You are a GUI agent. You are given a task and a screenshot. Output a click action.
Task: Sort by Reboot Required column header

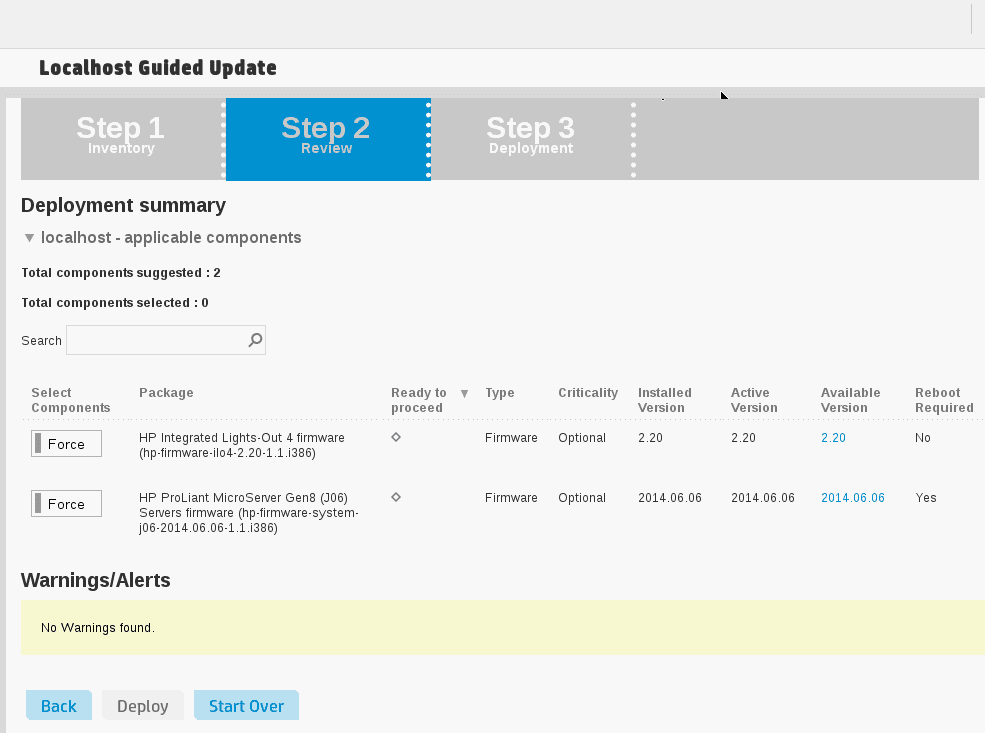[x=944, y=400]
